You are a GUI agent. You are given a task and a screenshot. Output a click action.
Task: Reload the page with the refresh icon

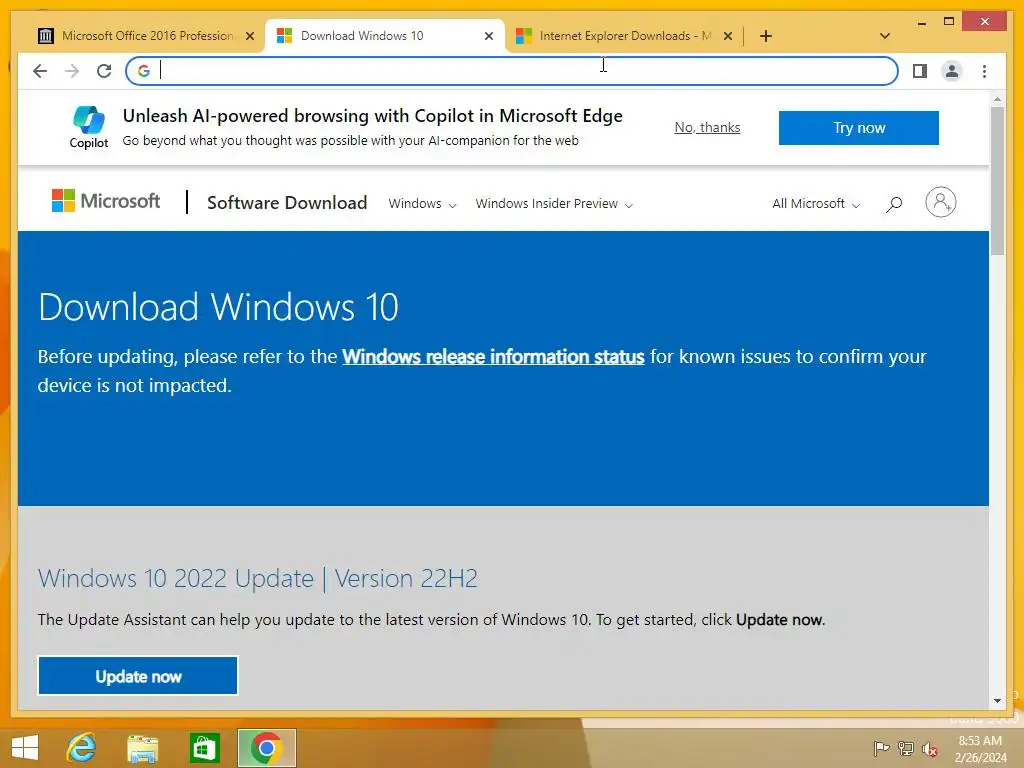(x=104, y=71)
